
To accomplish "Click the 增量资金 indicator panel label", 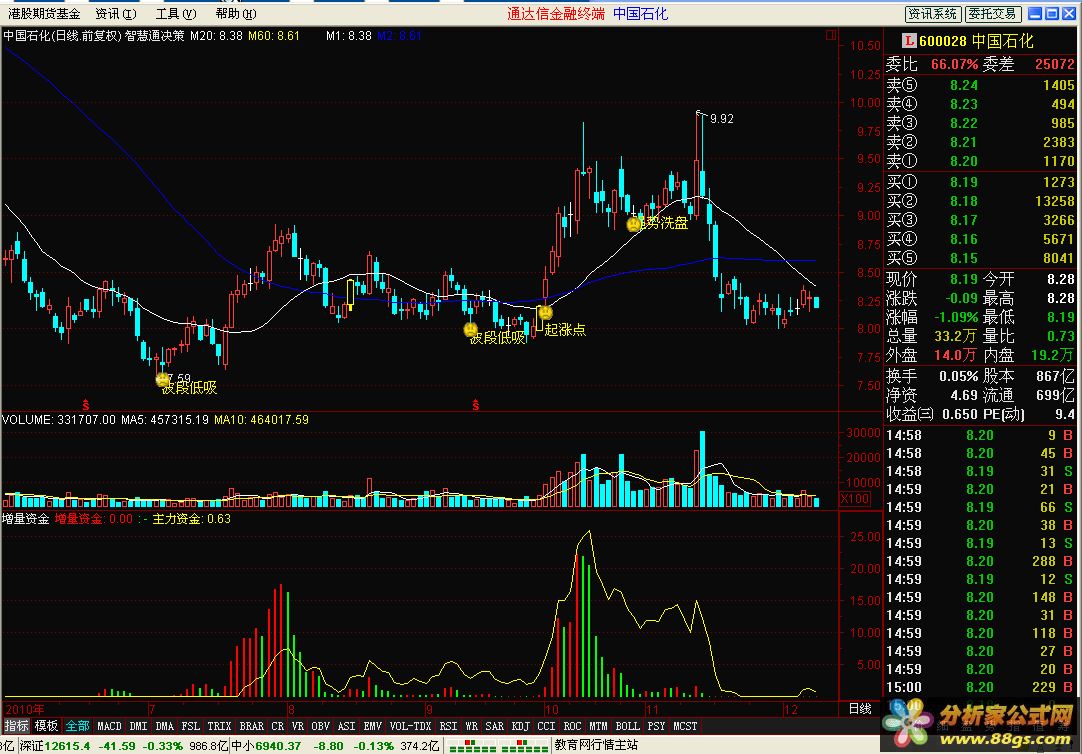I will (26, 518).
